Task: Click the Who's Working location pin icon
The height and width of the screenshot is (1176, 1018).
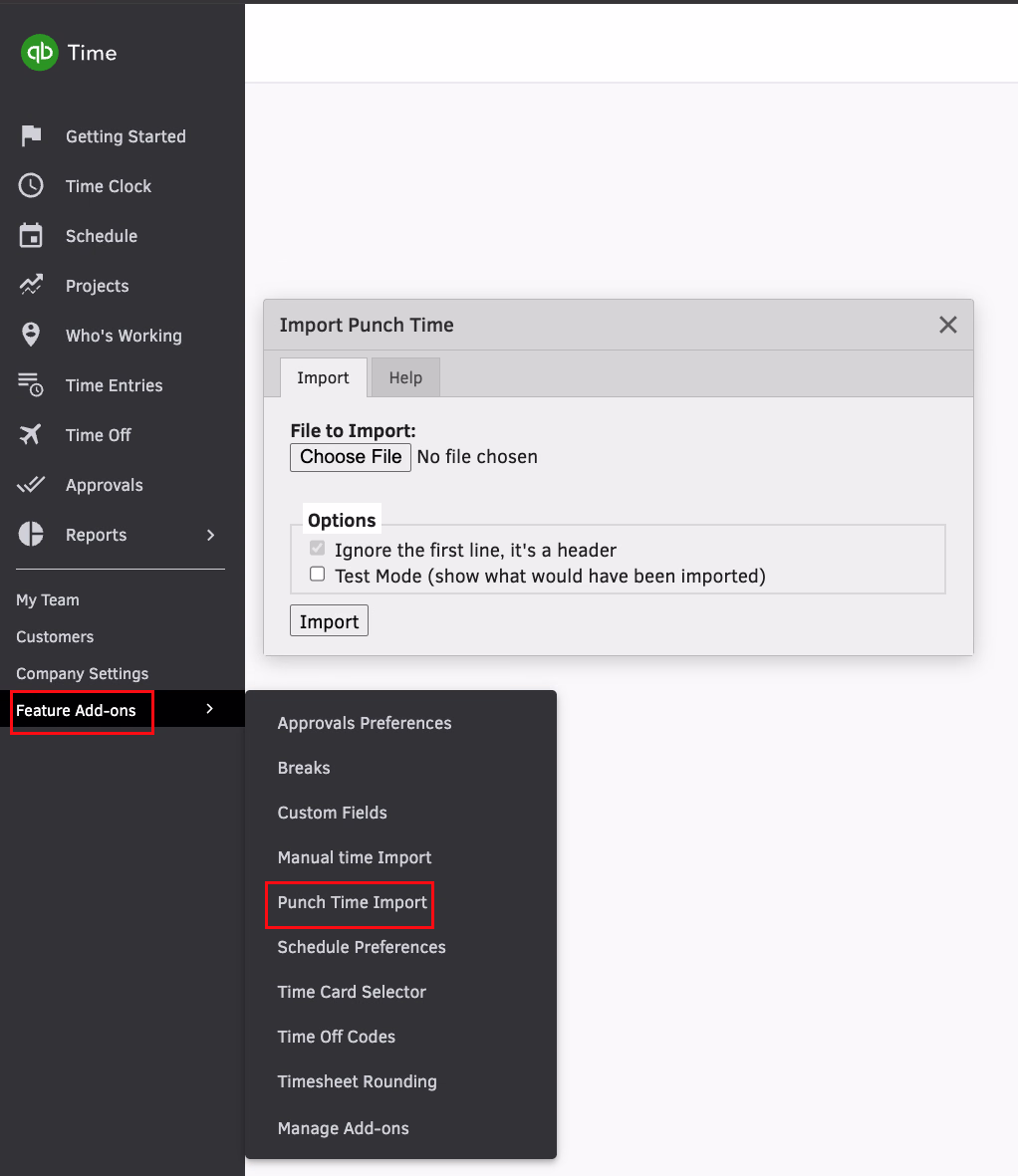Action: pos(31,335)
